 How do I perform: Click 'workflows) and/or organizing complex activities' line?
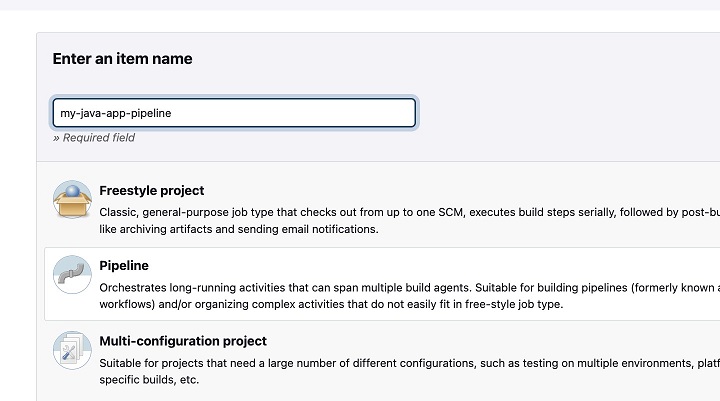click(x=331, y=304)
